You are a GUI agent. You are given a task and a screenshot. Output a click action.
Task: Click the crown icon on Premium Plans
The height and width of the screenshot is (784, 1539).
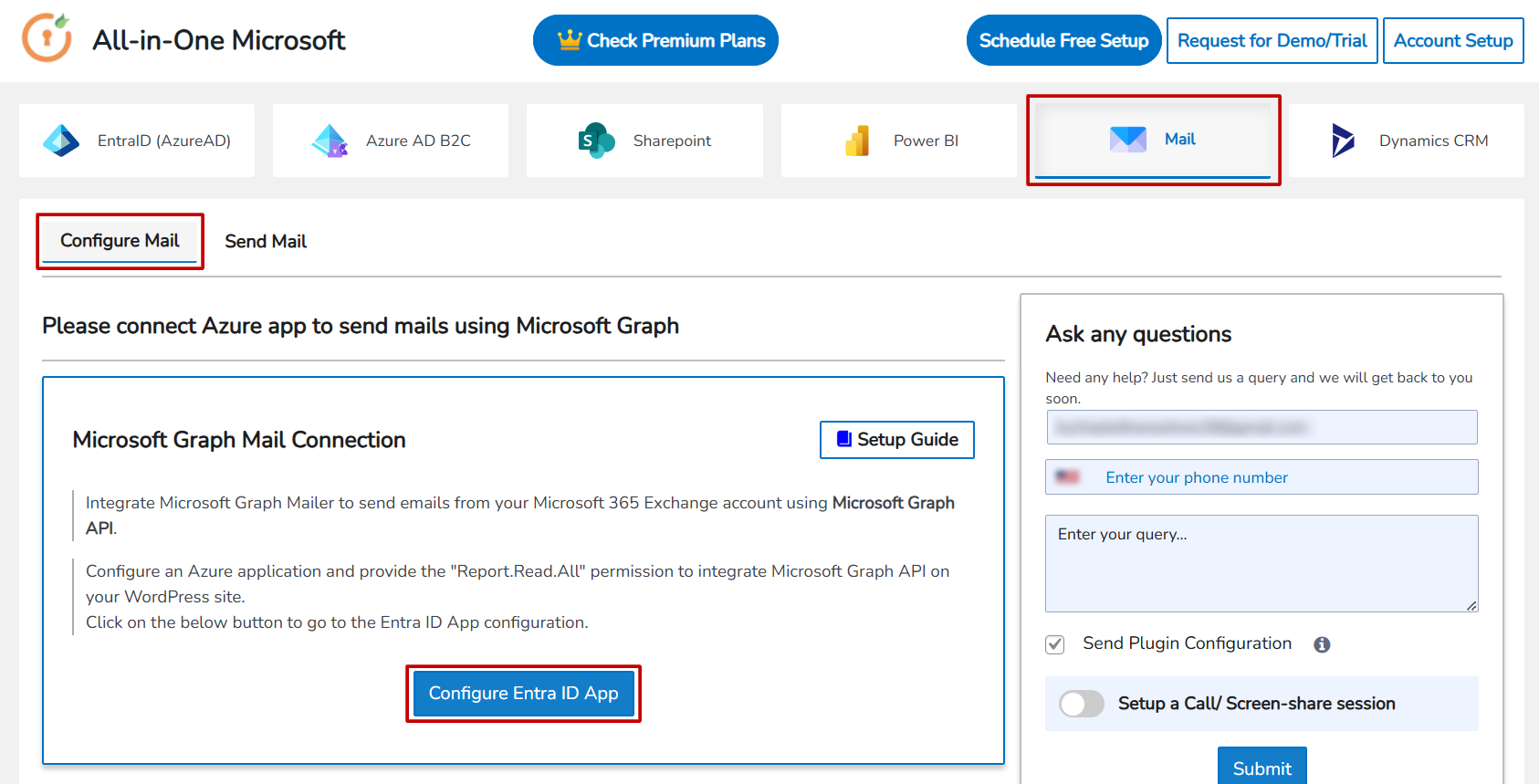coord(570,40)
